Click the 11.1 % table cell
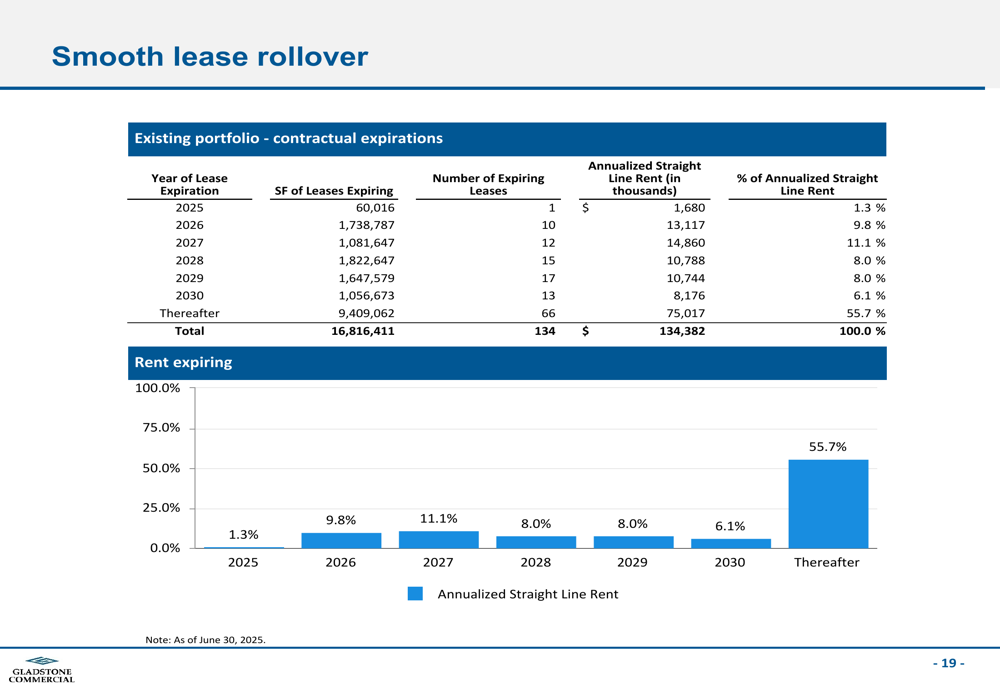1000x685 pixels. pos(866,243)
